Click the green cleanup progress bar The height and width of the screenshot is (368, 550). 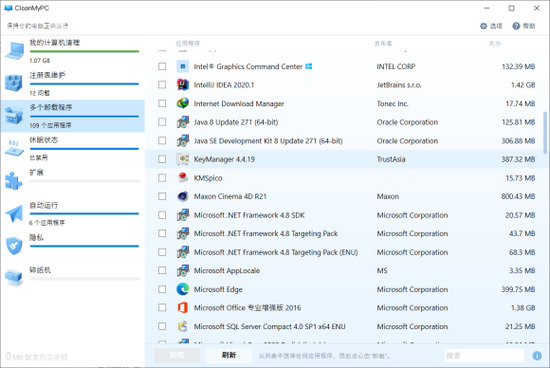click(84, 52)
